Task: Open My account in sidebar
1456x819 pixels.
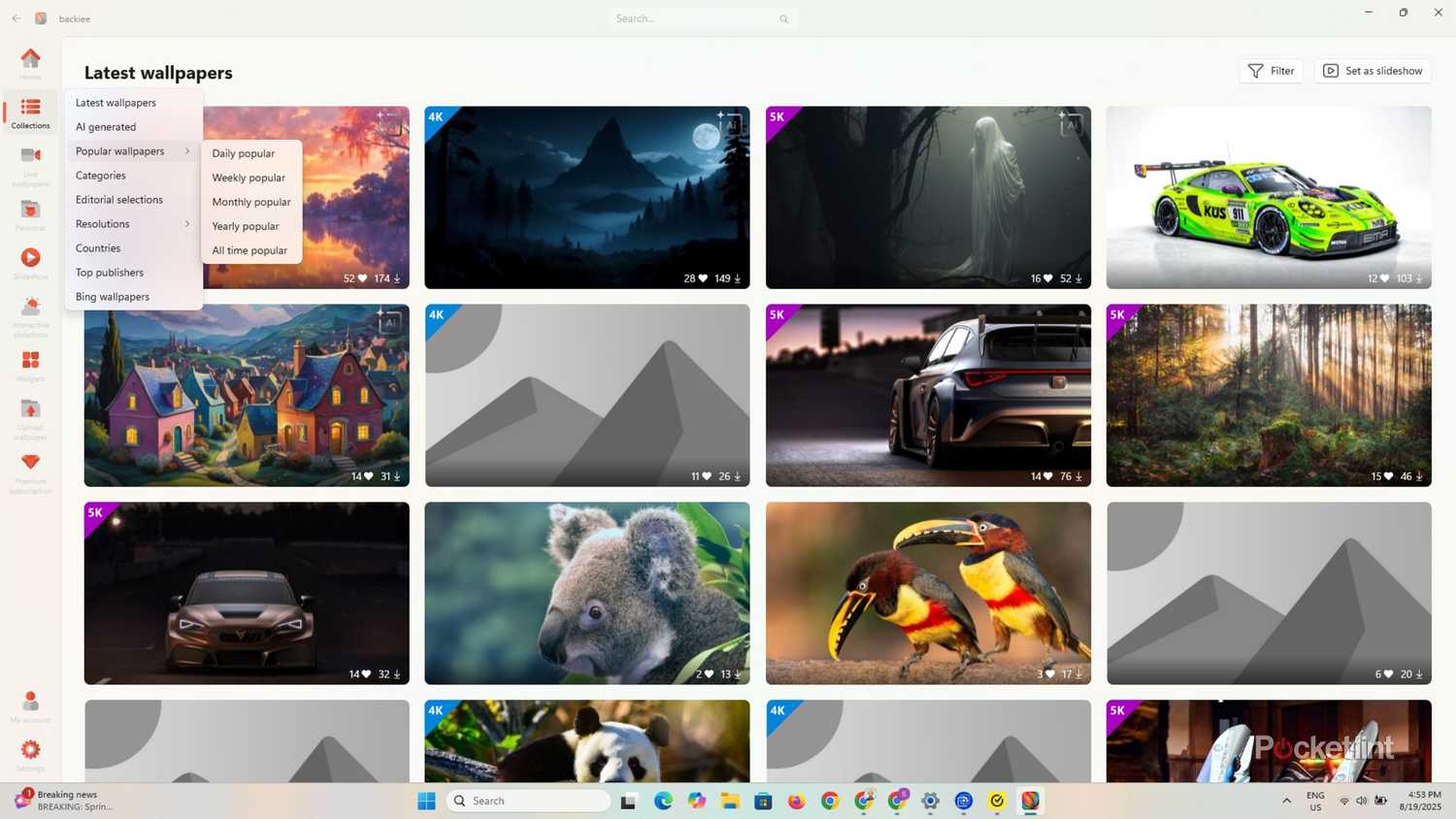Action: [x=30, y=704]
